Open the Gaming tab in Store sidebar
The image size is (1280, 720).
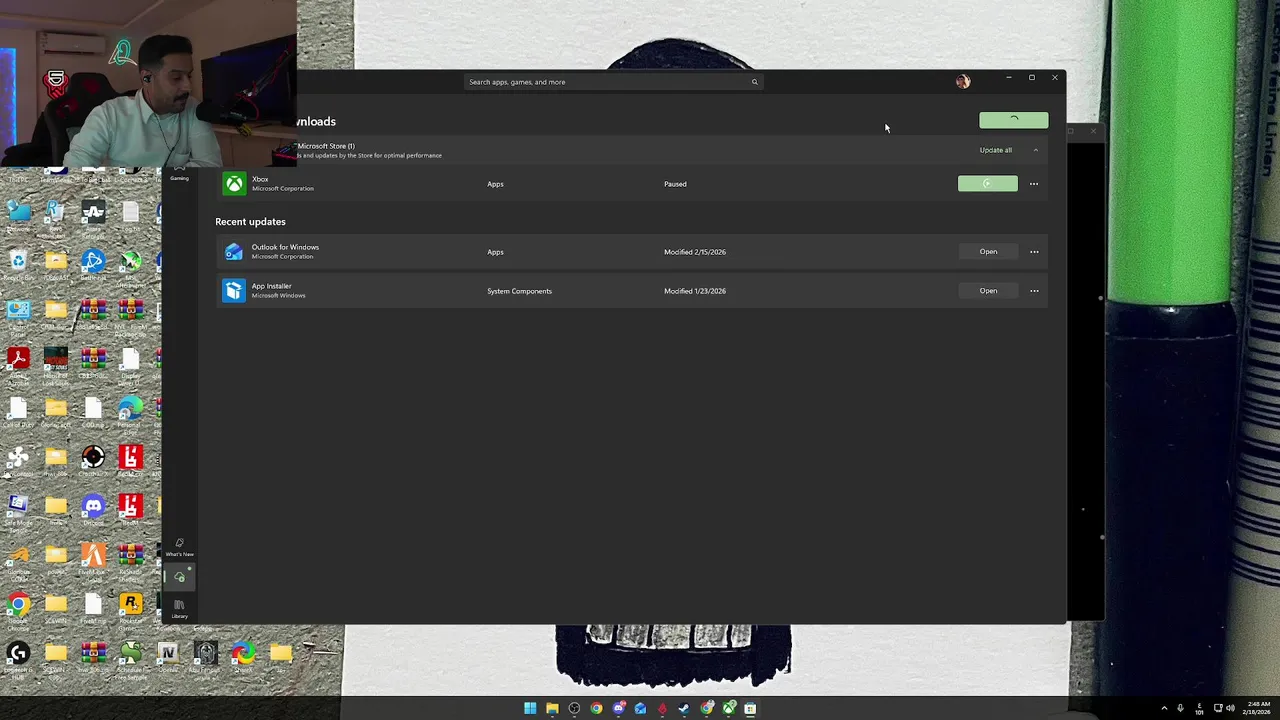tap(179, 172)
